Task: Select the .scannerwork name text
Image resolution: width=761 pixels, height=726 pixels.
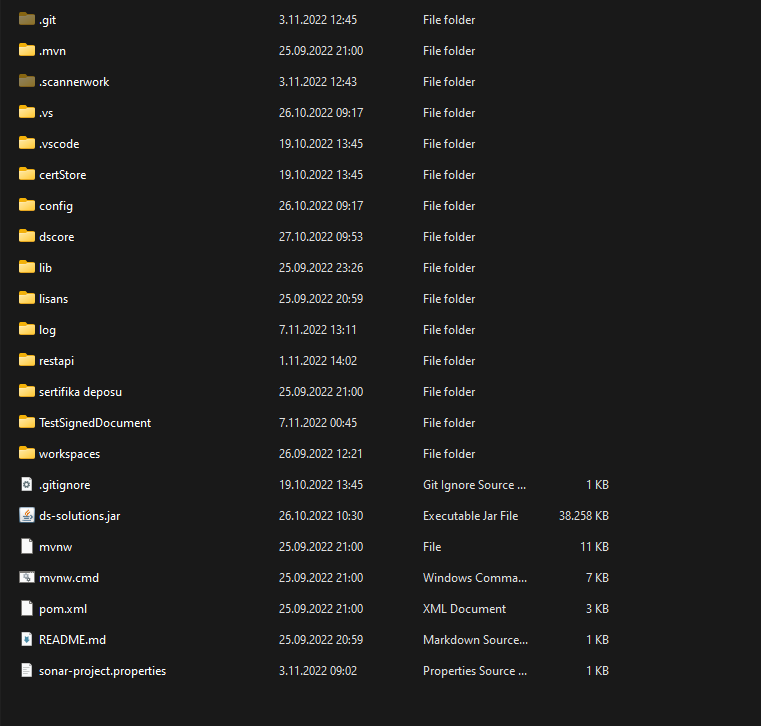Action: pos(74,82)
